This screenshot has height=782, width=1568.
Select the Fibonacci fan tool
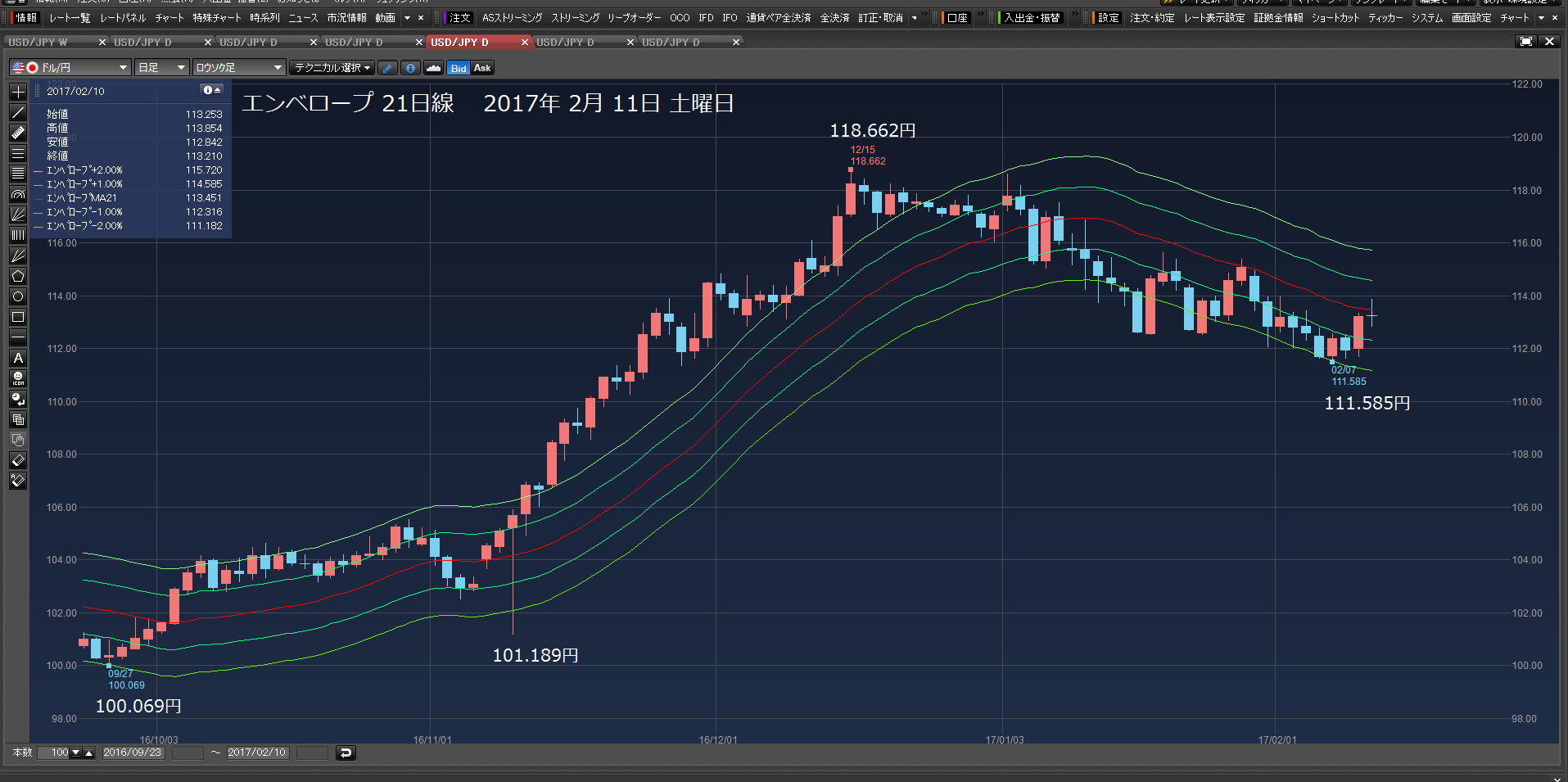(18, 215)
